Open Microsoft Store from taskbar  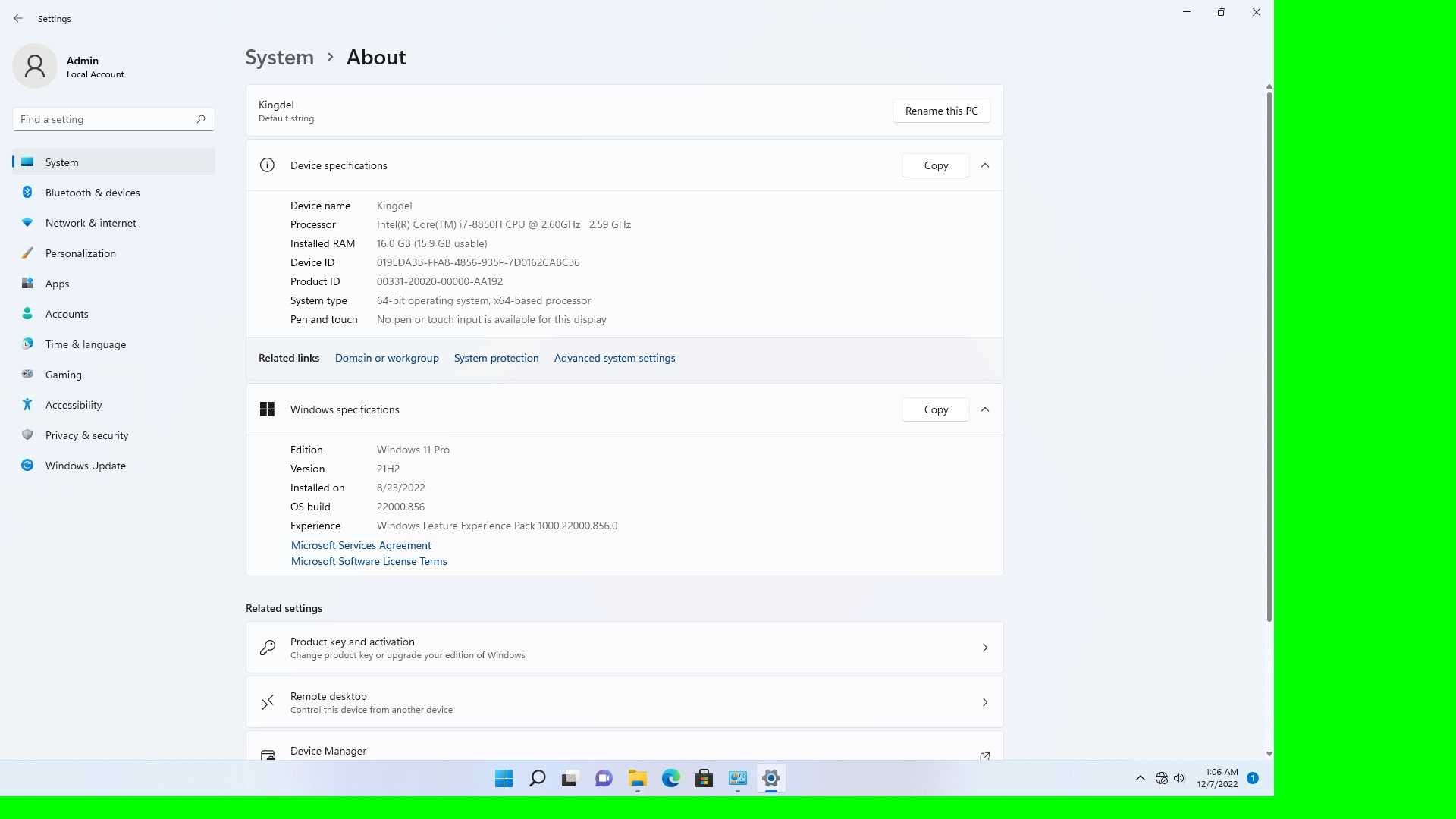click(704, 778)
